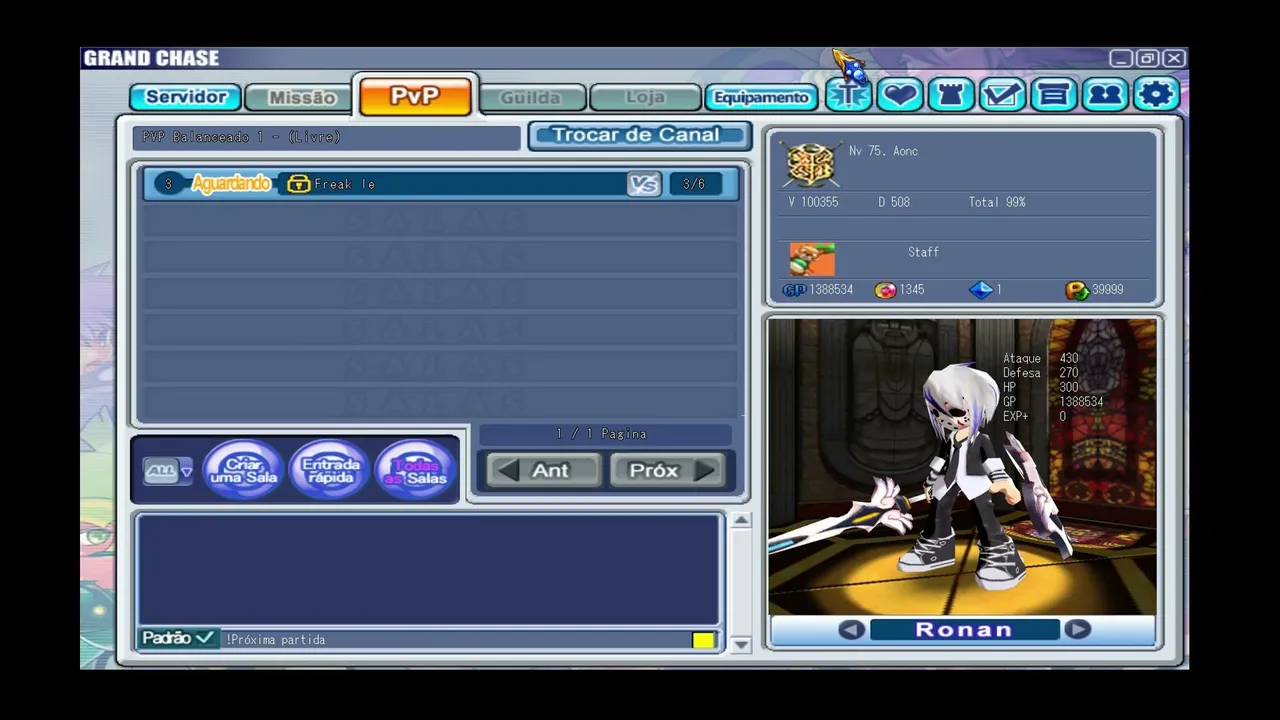Select previous character with left arrow

point(851,630)
